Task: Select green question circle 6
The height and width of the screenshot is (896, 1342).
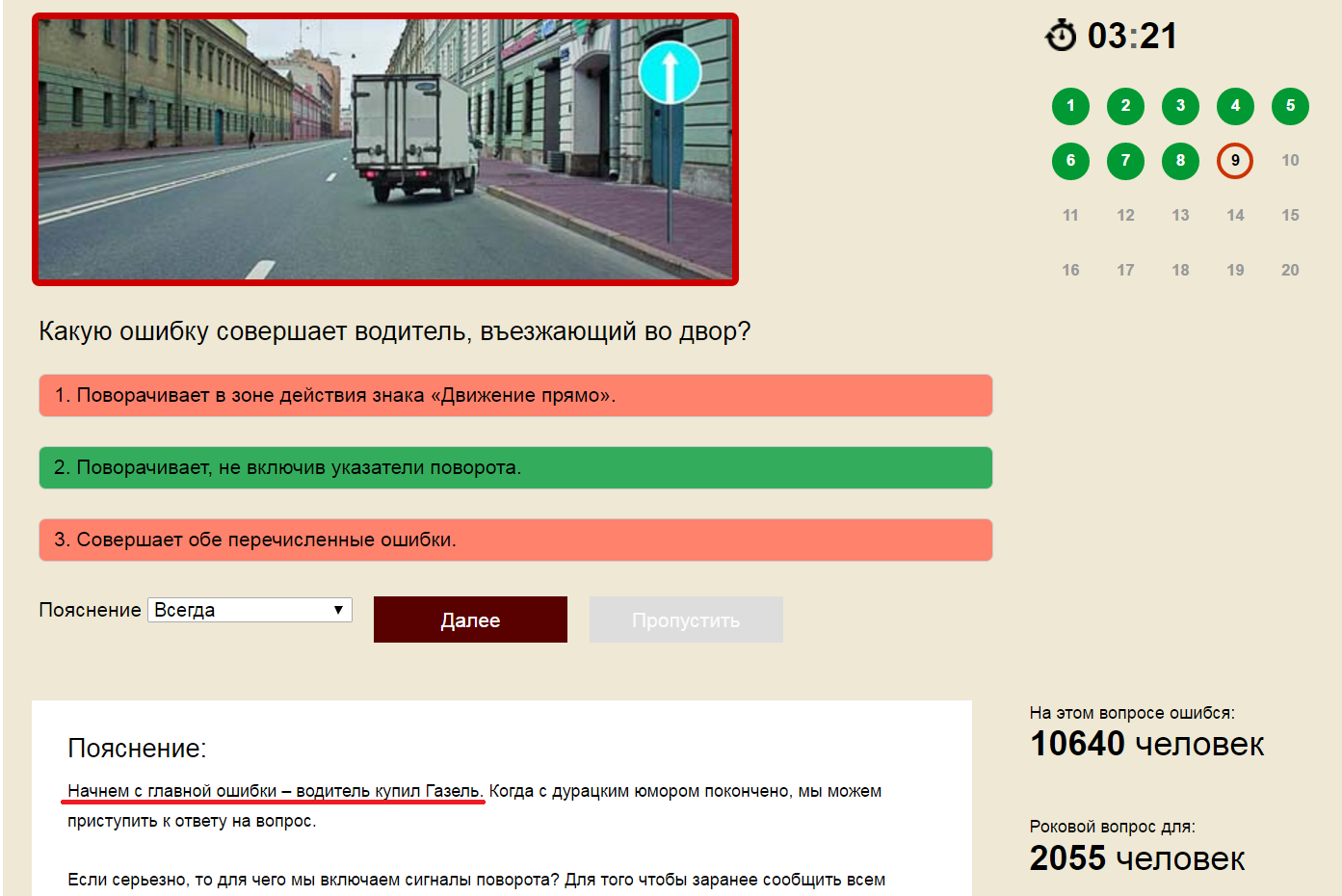Action: pos(1070,161)
